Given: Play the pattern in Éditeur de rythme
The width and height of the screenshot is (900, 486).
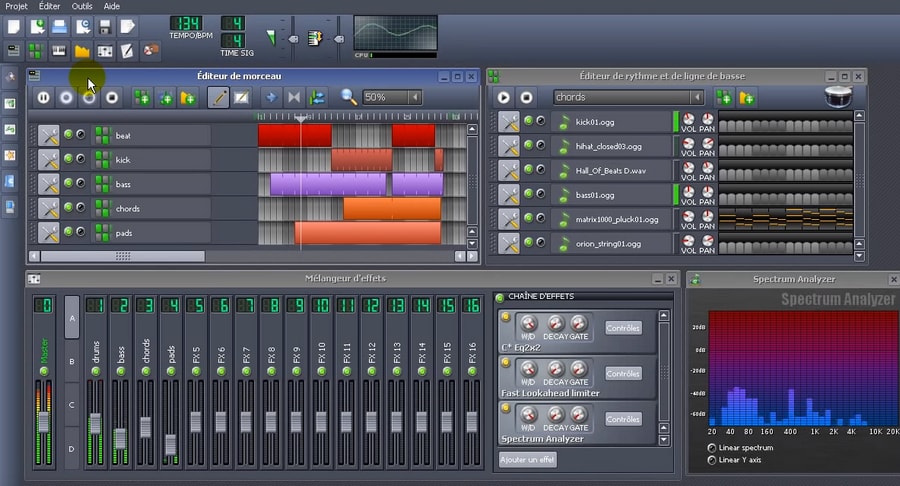Looking at the screenshot, I should 503,98.
